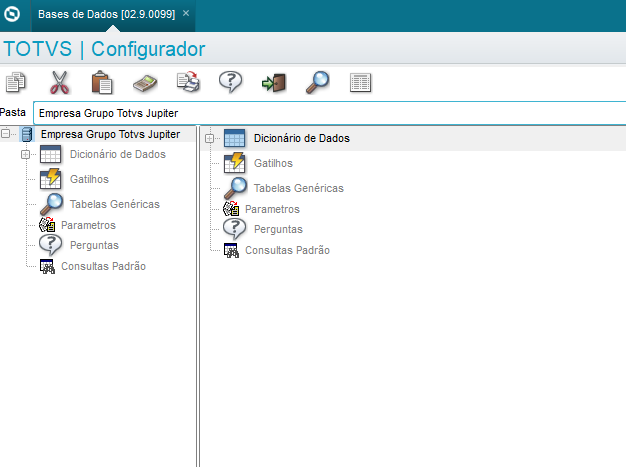The image size is (626, 467).
Task: Click the Pasta path input field
Action: 330,113
